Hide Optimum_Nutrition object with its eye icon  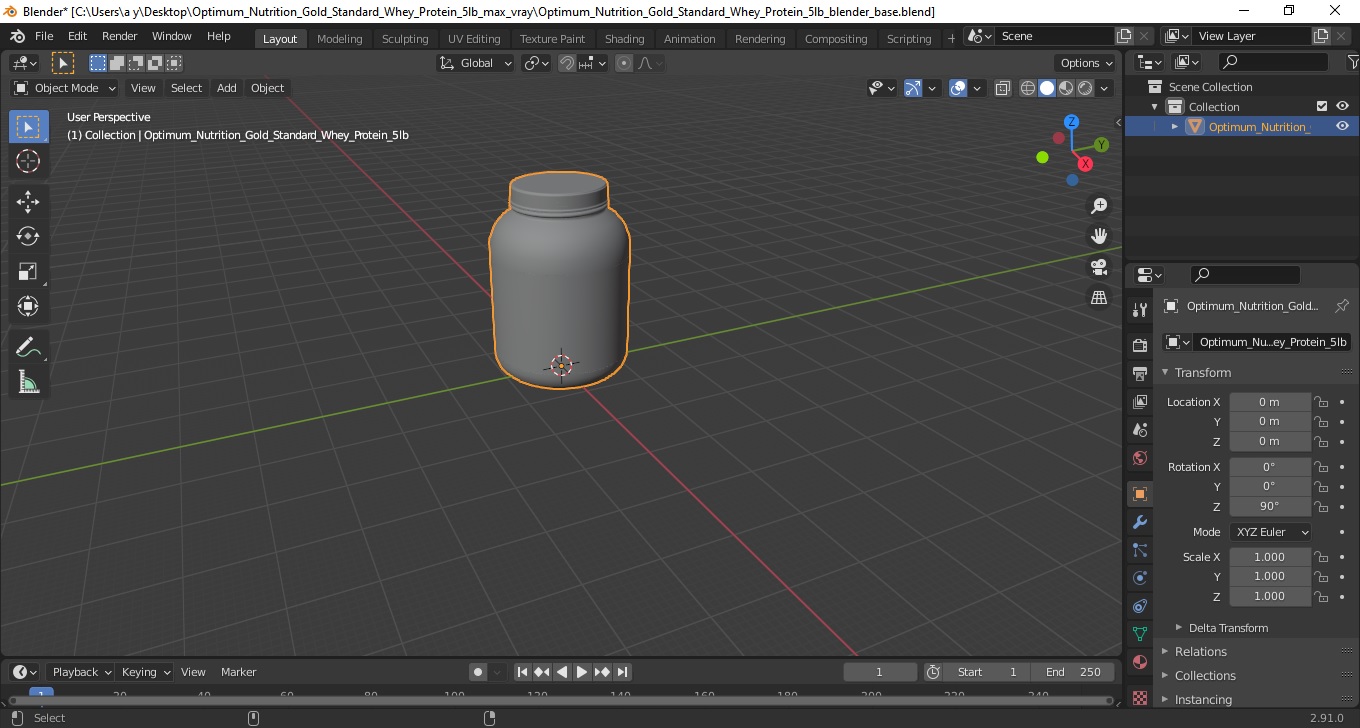click(x=1342, y=126)
